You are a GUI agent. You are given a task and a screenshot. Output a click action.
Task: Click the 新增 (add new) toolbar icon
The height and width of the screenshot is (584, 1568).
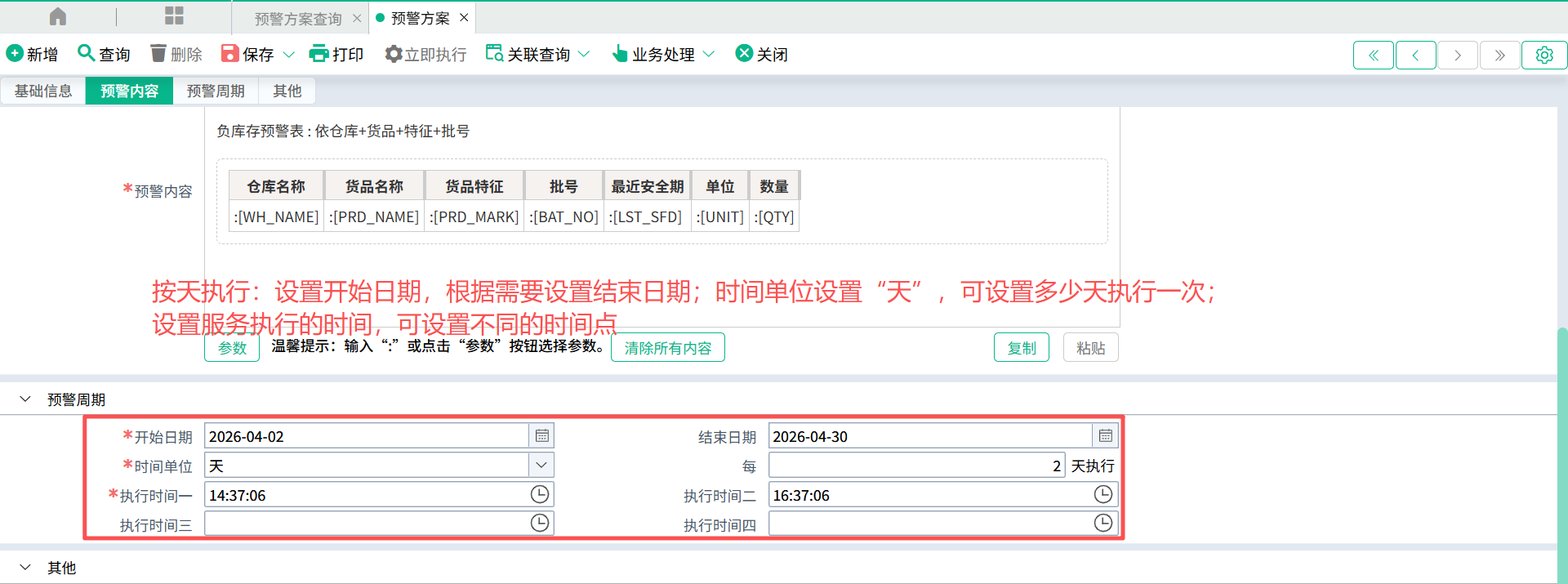(15, 54)
